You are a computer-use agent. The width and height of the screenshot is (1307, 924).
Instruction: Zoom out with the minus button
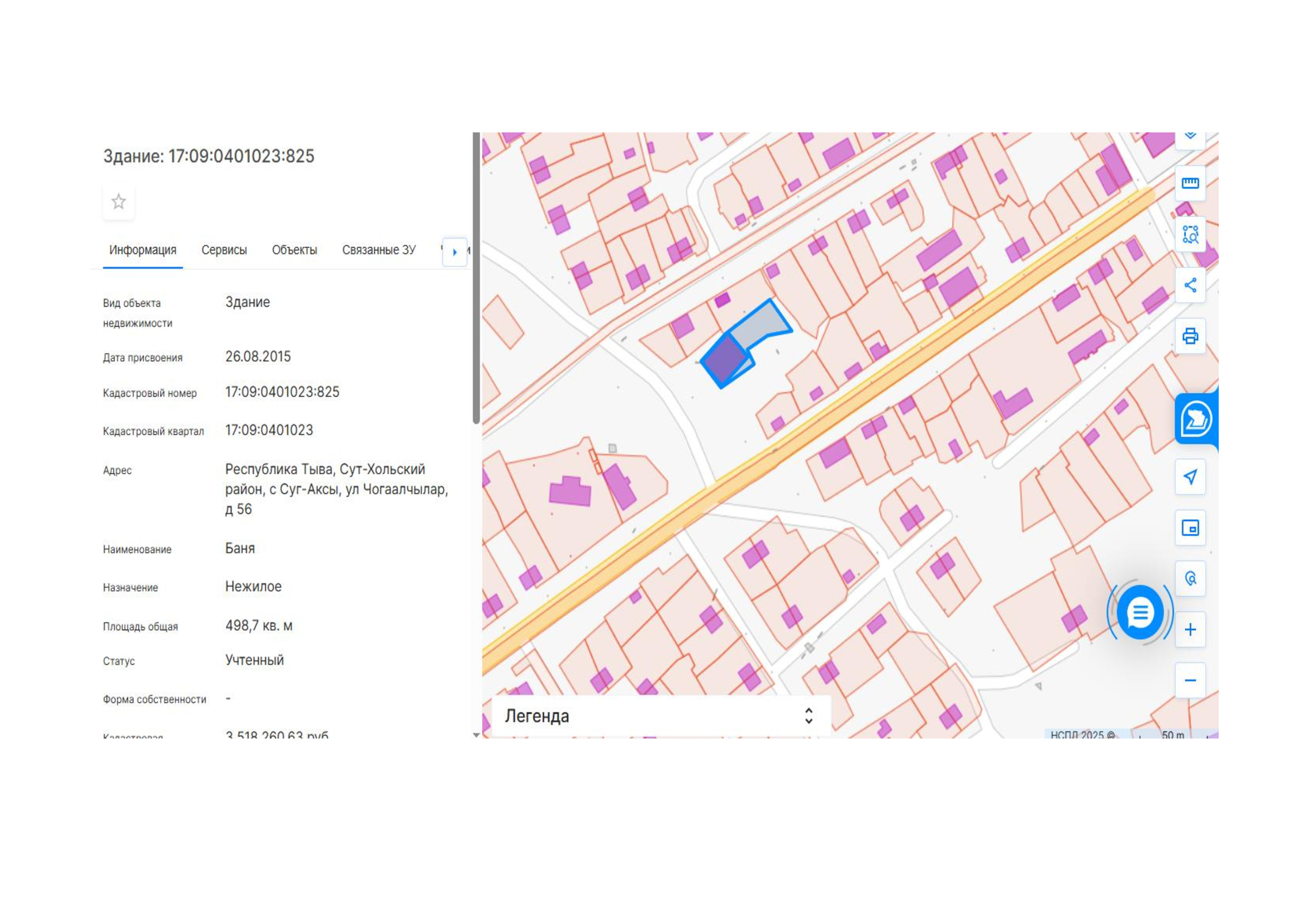1190,680
